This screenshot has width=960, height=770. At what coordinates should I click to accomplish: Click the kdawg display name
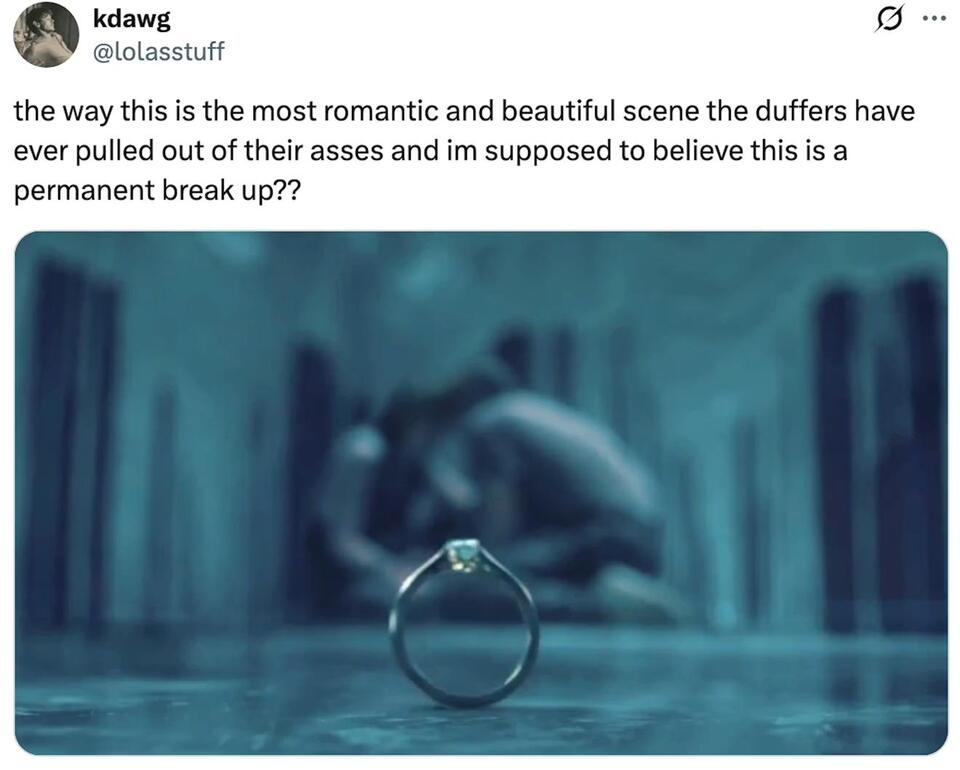click(x=132, y=19)
